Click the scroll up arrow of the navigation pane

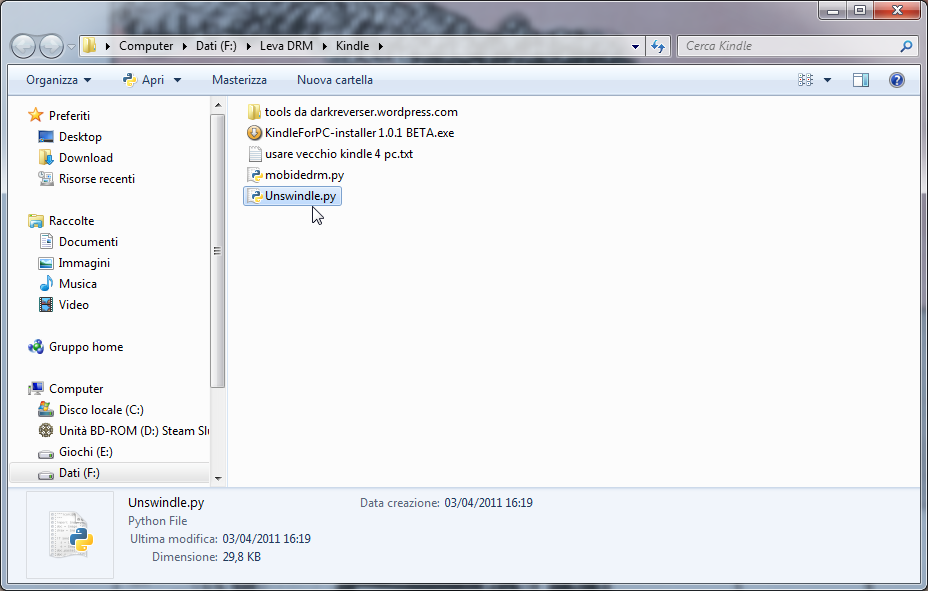pyautogui.click(x=218, y=105)
